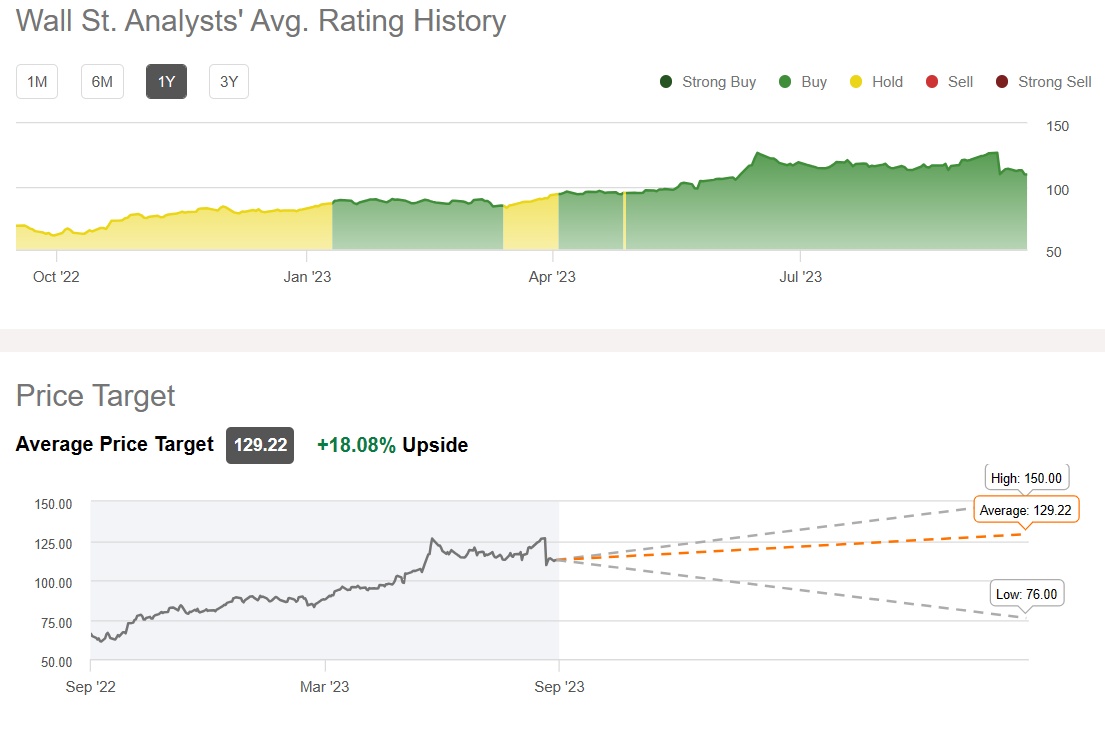Click the 129.22 average price target badge
1105x737 pixels.
(260, 445)
